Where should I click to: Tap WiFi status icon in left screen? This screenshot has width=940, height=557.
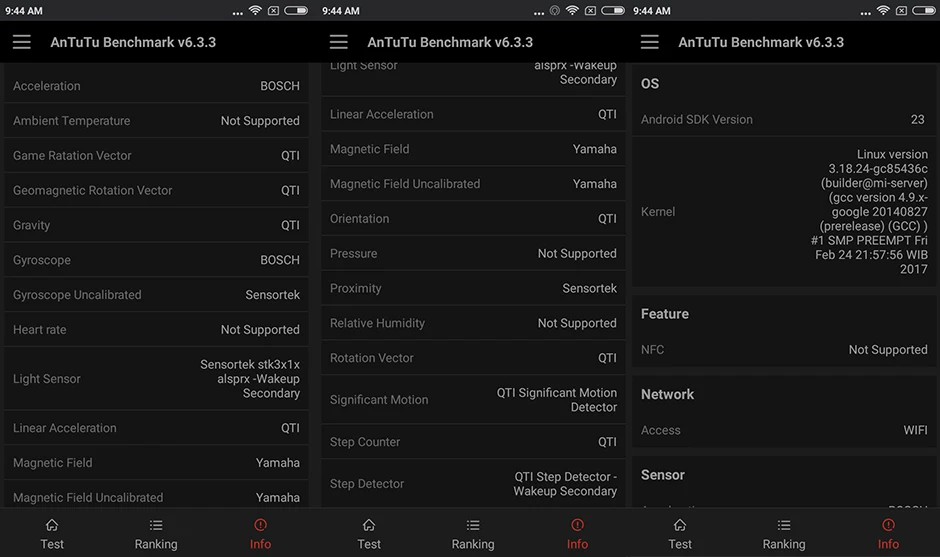click(x=255, y=10)
